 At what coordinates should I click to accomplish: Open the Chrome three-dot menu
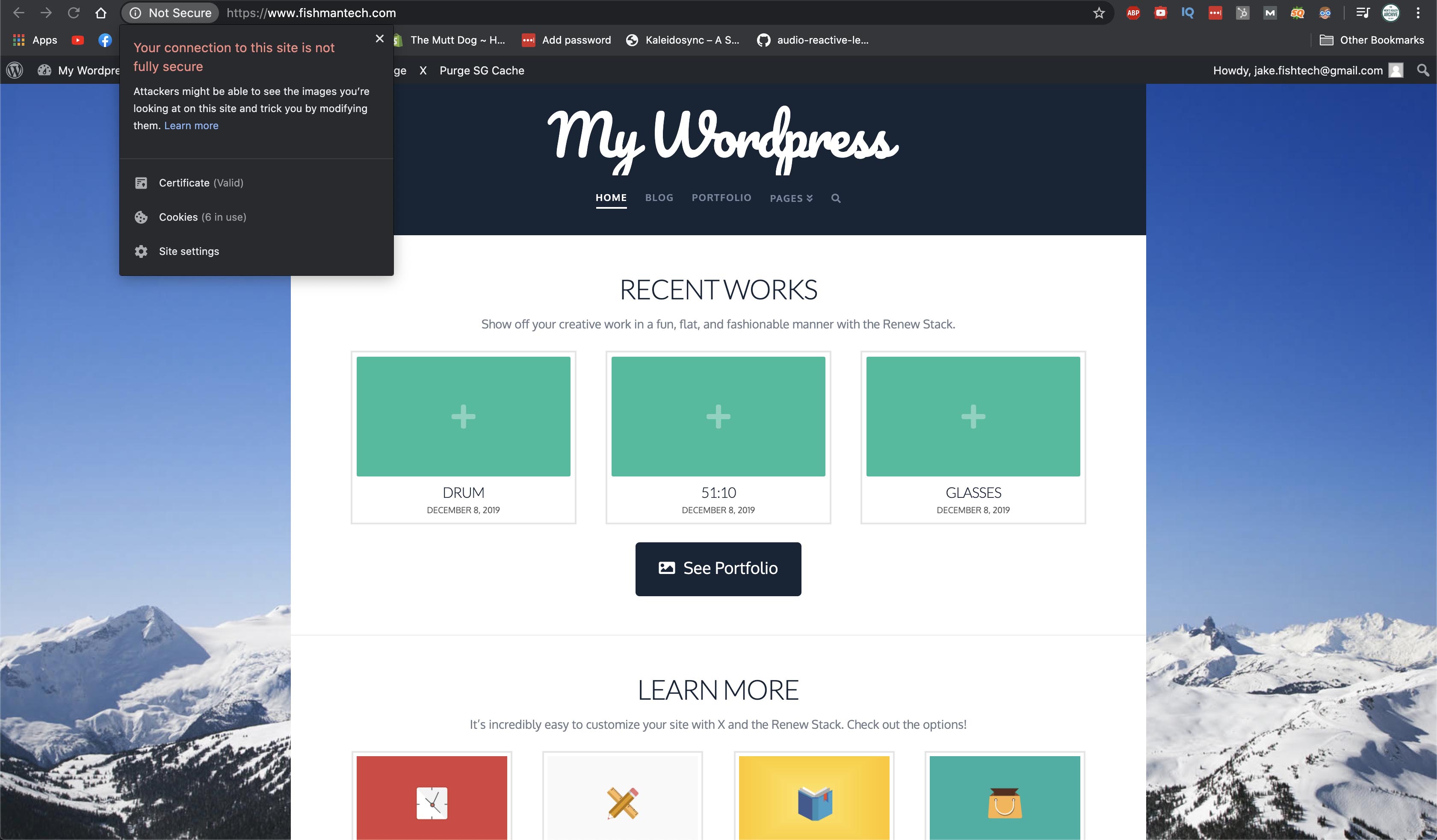coord(1418,12)
